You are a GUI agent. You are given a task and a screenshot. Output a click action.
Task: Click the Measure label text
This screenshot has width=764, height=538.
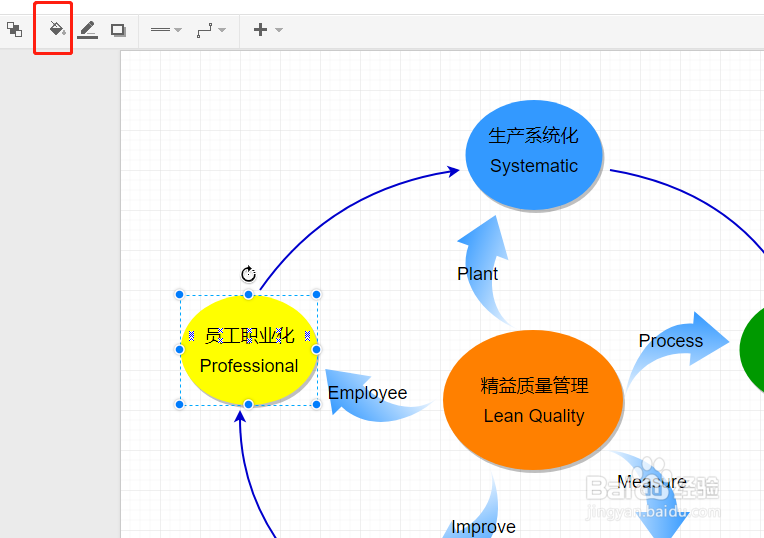652,482
